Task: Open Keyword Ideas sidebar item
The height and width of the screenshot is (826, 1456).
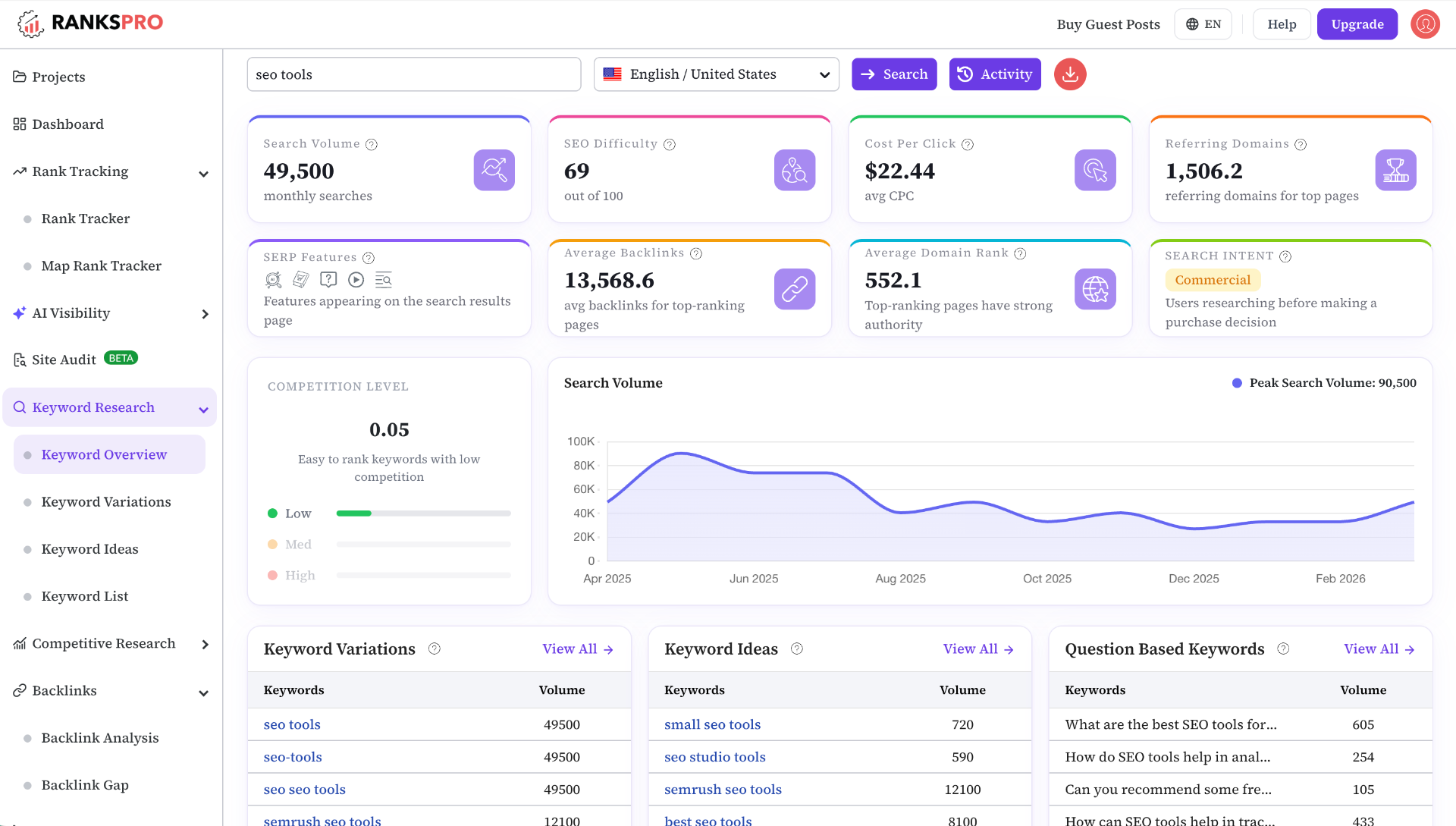Action: pyautogui.click(x=89, y=548)
